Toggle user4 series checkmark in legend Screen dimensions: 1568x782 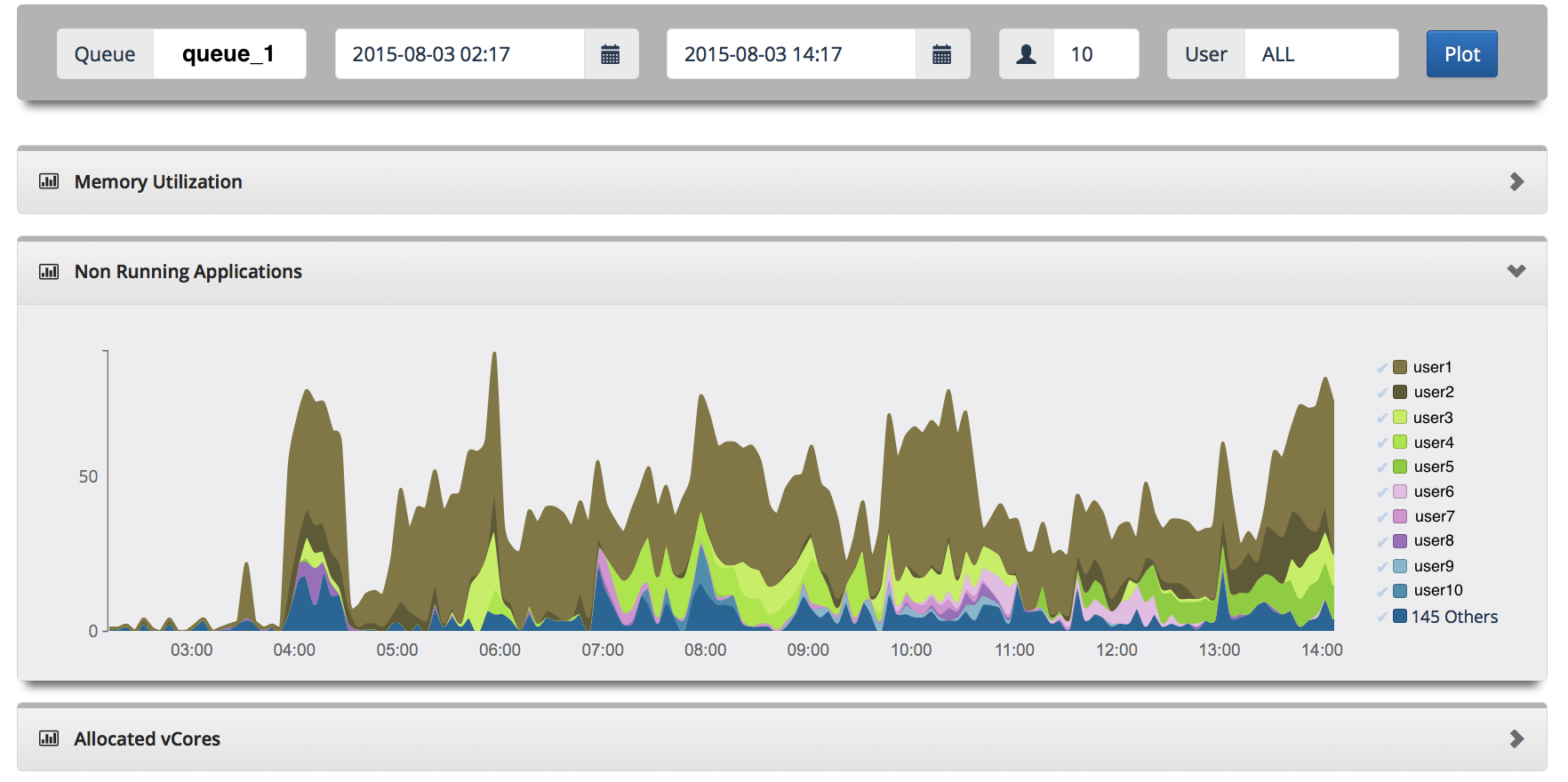tap(1382, 443)
